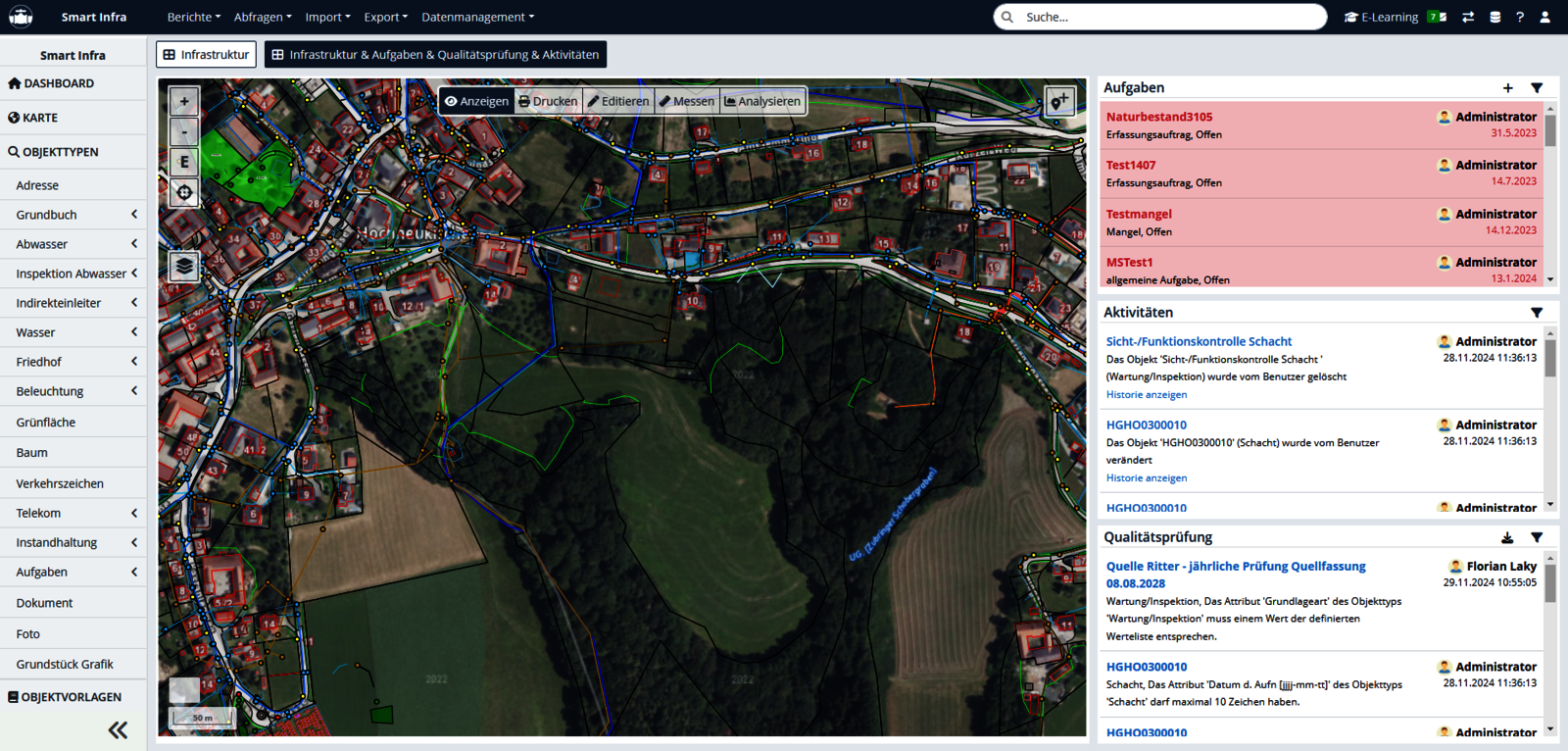This screenshot has height=751, width=1568.
Task: Enable the Analysieren map mode
Action: point(762,101)
